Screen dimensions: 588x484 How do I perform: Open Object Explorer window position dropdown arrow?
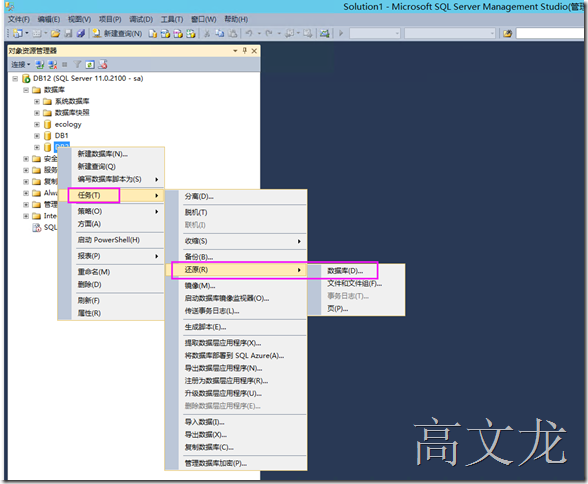point(235,51)
